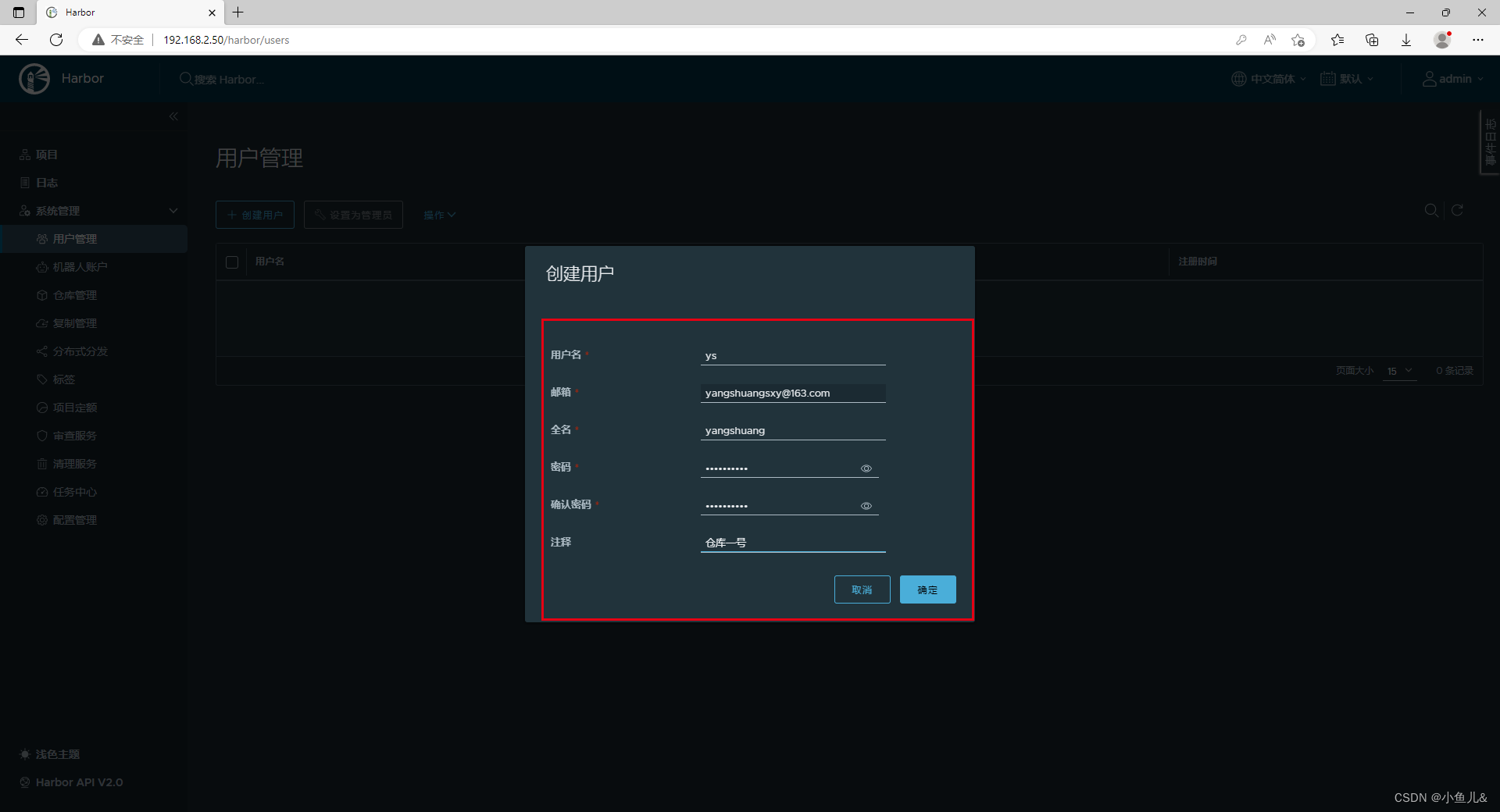This screenshot has height=812, width=1500.
Task: Select the Harbor browser tab
Action: [130, 12]
